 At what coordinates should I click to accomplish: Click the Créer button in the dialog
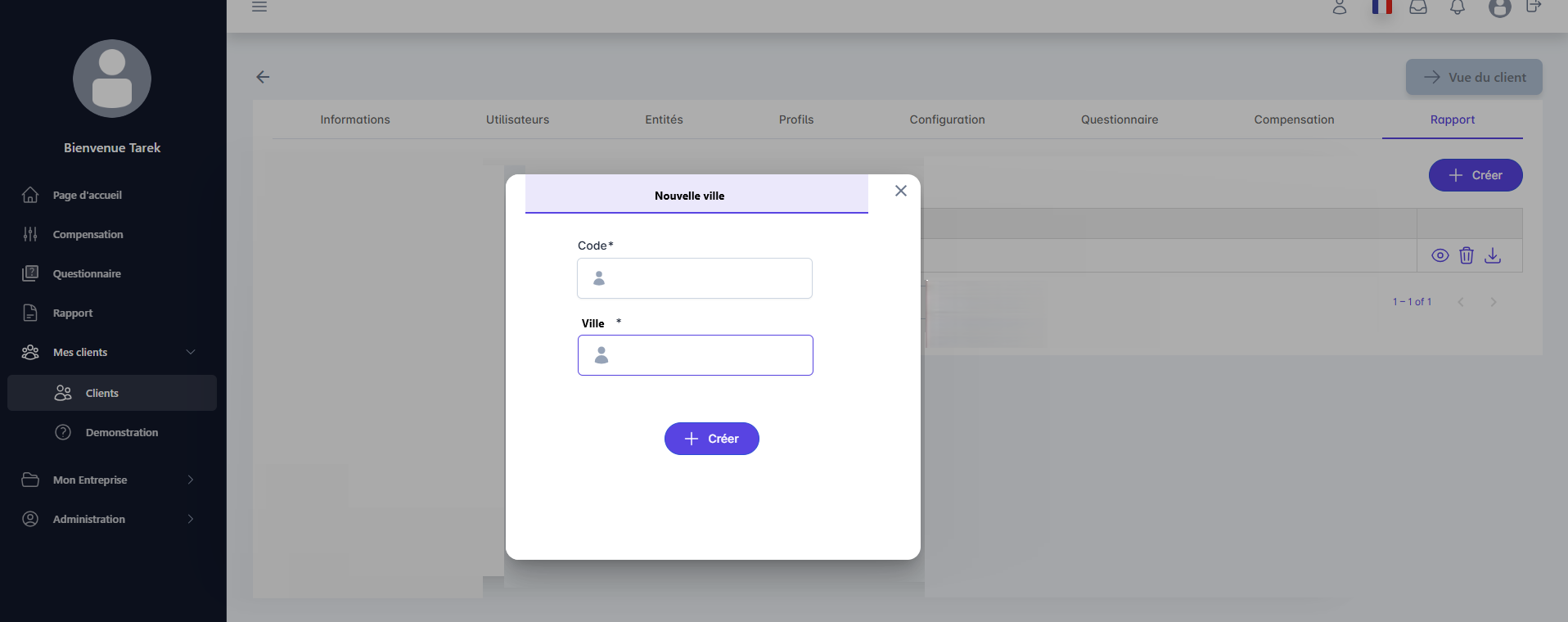[711, 439]
